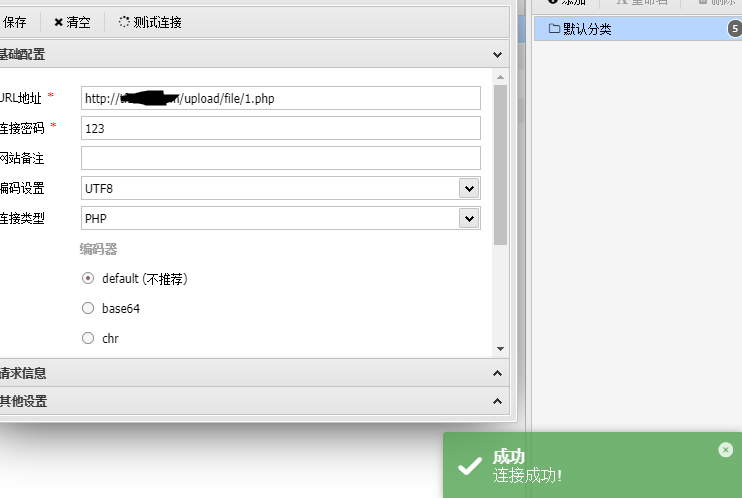Click the 基础配置 section header title
The width and height of the screenshot is (742, 498).
pyautogui.click(x=22, y=54)
